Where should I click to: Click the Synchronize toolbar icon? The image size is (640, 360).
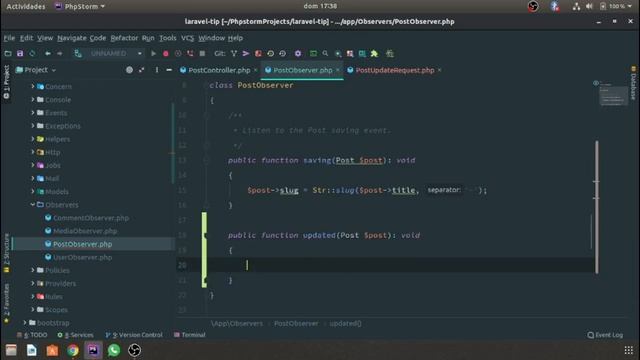click(x=32, y=53)
